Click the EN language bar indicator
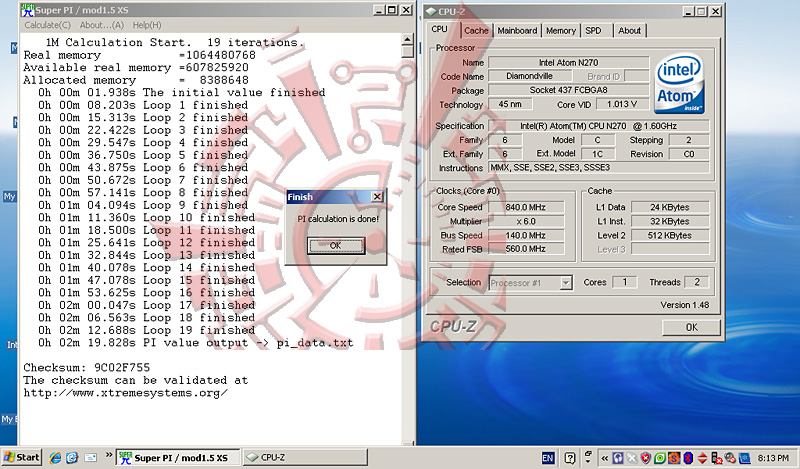The image size is (800, 469). 548,458
